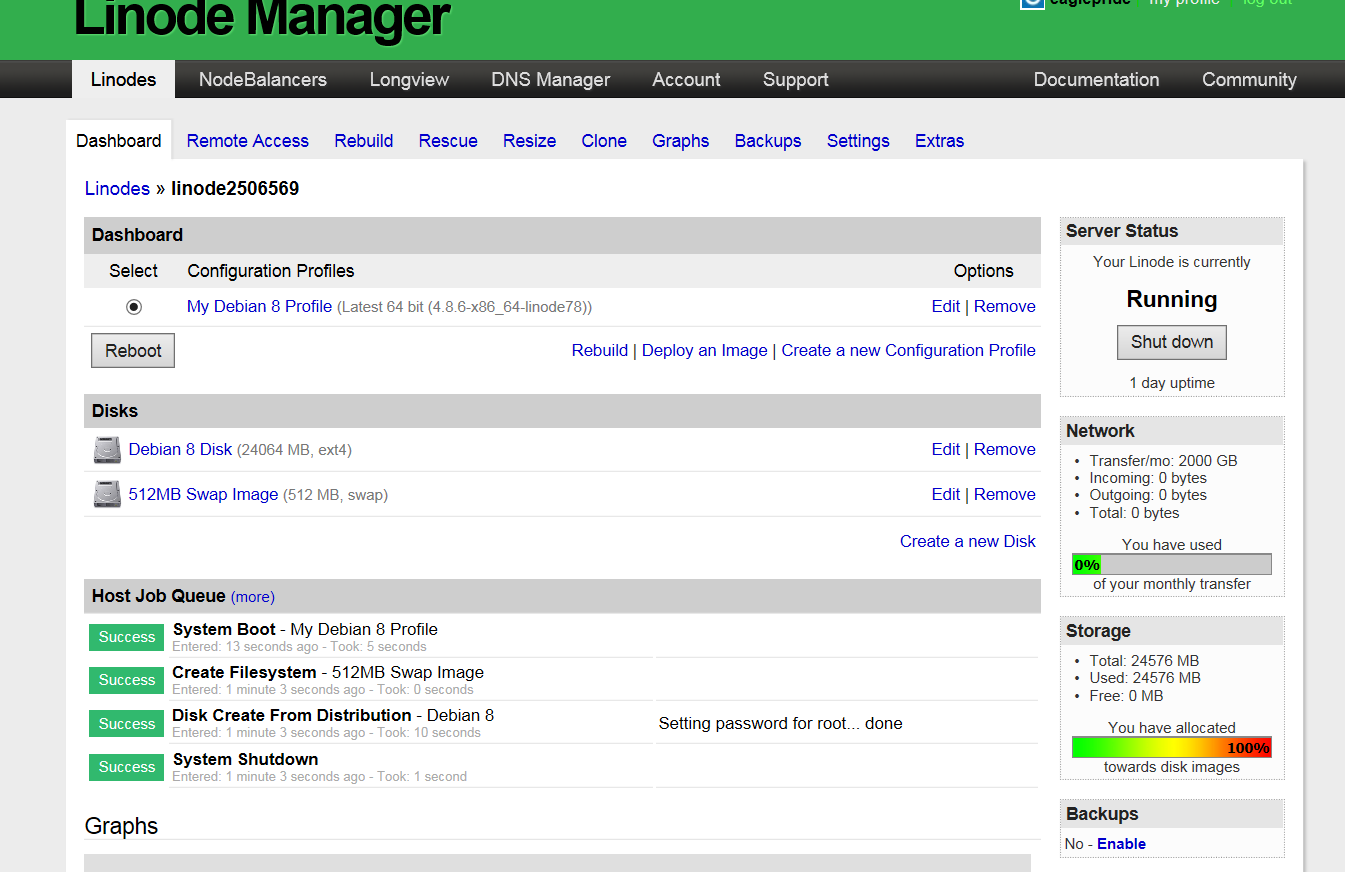
Task: Open the Support tab
Action: coord(795,79)
